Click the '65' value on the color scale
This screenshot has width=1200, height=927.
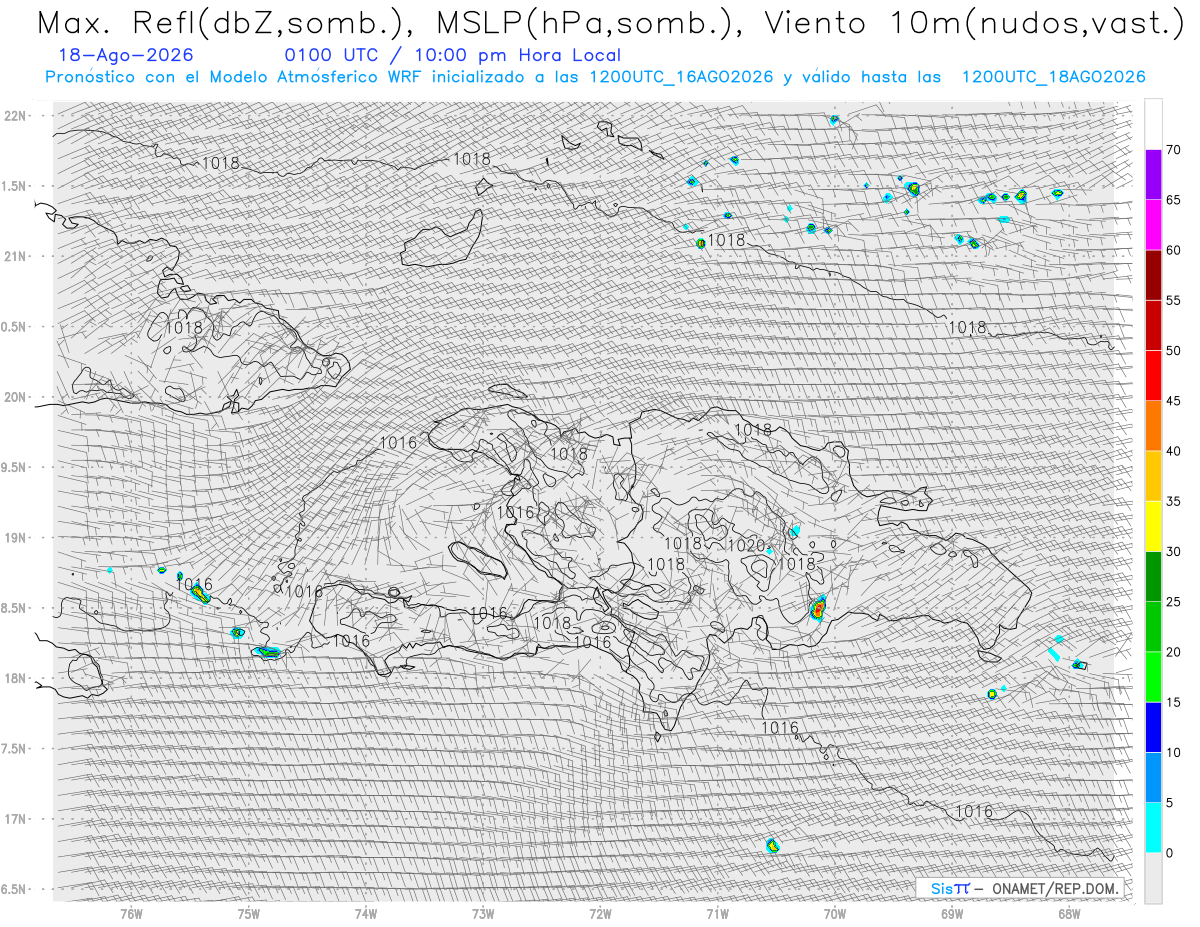point(1173,200)
